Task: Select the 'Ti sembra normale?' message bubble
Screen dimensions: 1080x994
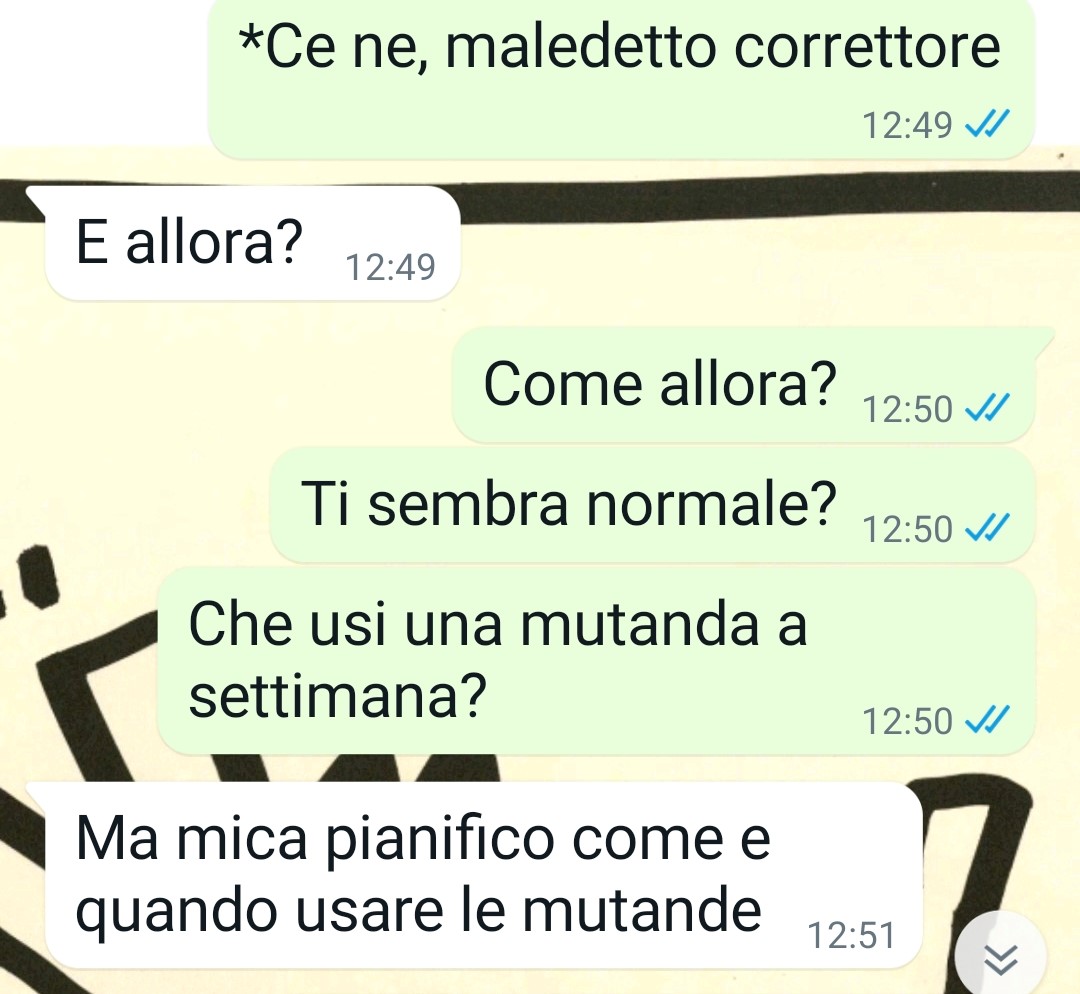Action: (x=652, y=505)
